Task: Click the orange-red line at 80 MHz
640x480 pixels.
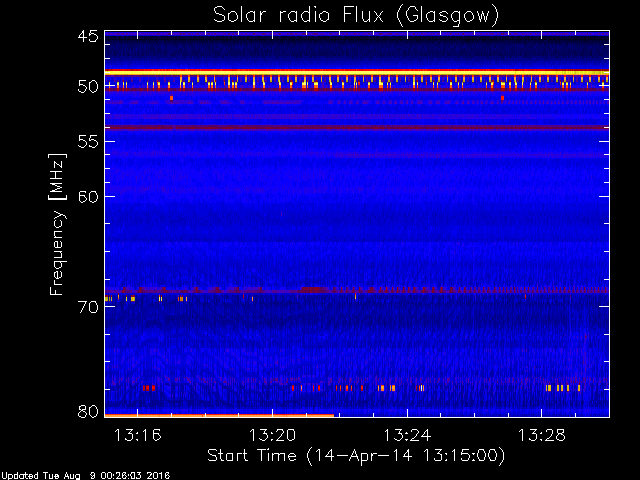Action: pyautogui.click(x=219, y=416)
